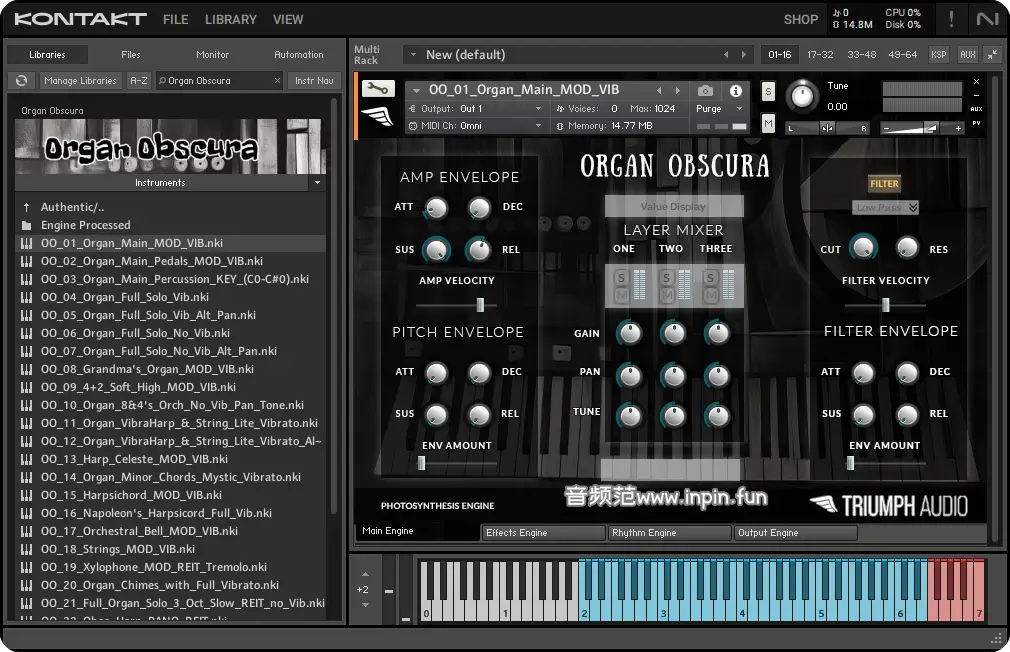Open the SHOP link

click(x=800, y=19)
